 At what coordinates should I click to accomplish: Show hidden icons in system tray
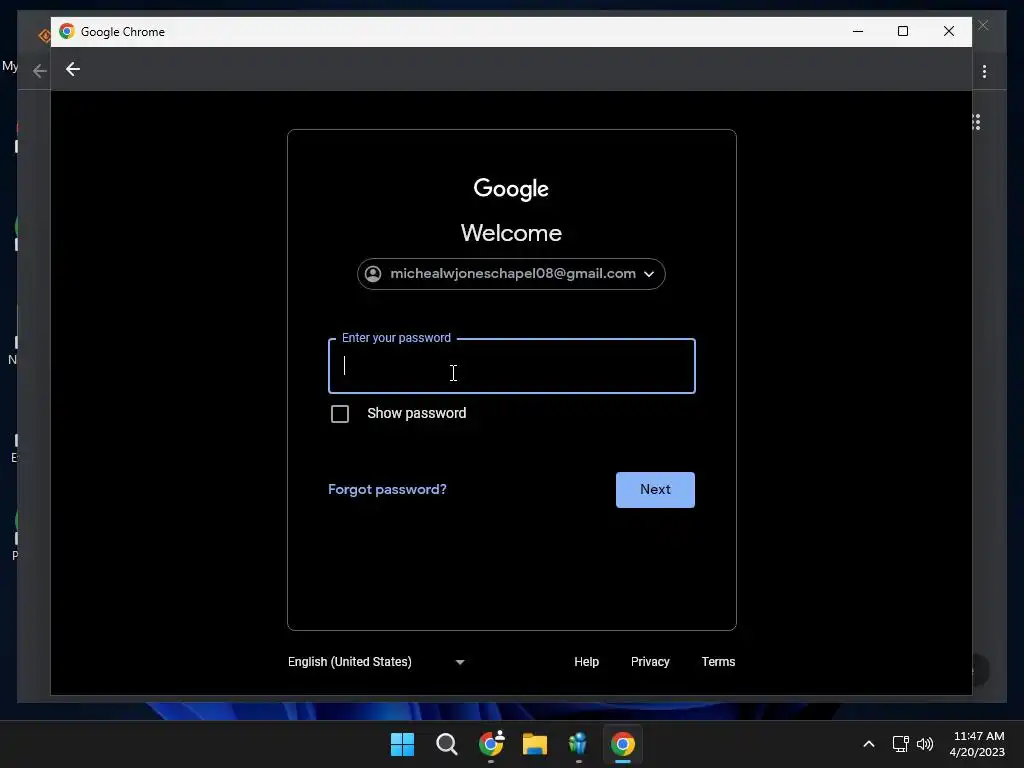869,744
